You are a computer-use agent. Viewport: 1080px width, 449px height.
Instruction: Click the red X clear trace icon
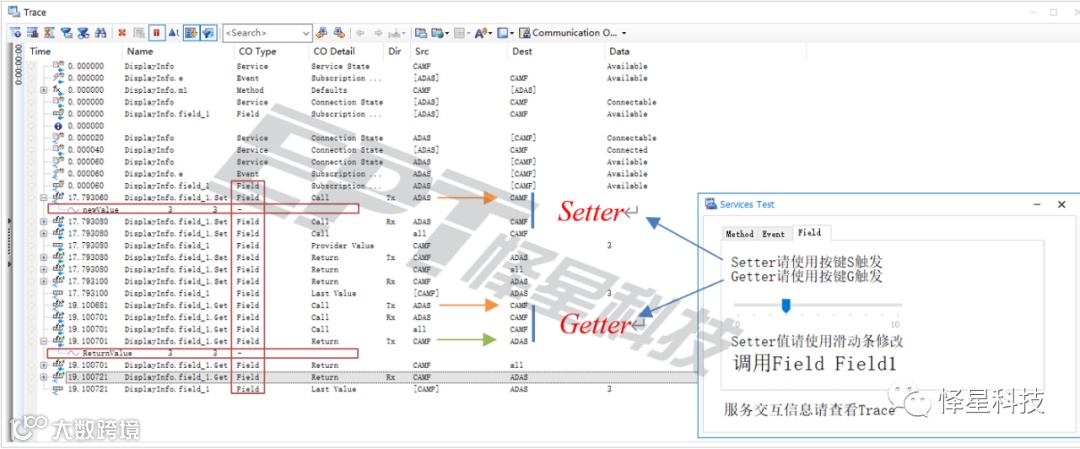tap(122, 32)
